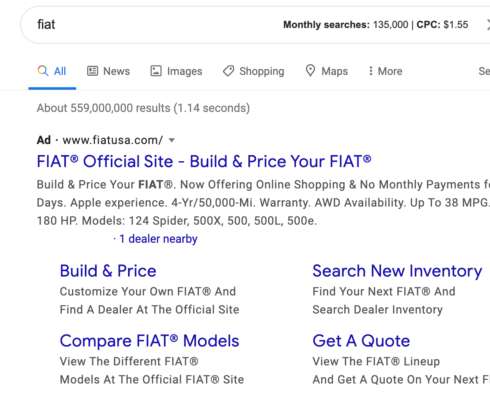The height and width of the screenshot is (409, 490).
Task: Click the Shopping tag icon
Action: point(228,71)
